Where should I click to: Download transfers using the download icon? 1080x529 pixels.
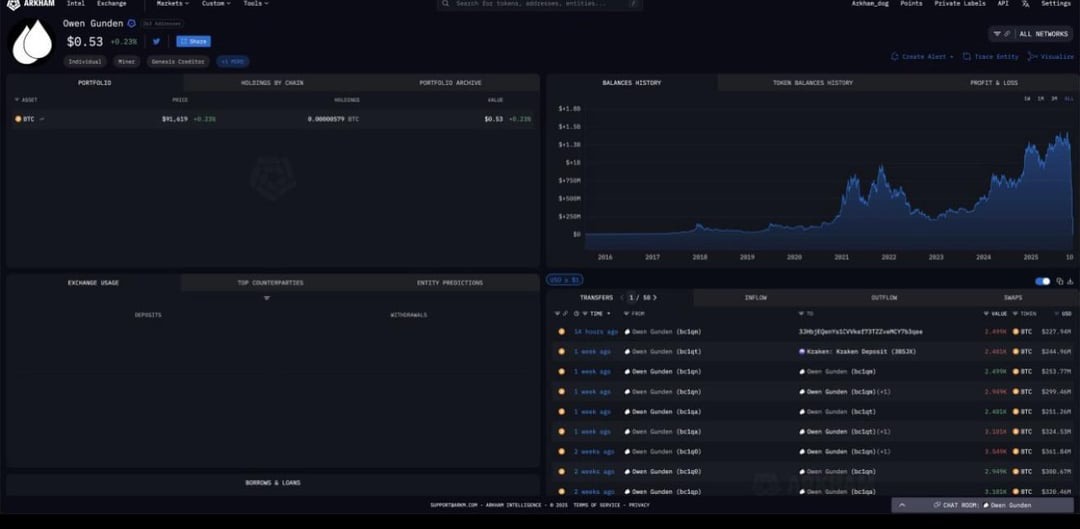point(1070,281)
